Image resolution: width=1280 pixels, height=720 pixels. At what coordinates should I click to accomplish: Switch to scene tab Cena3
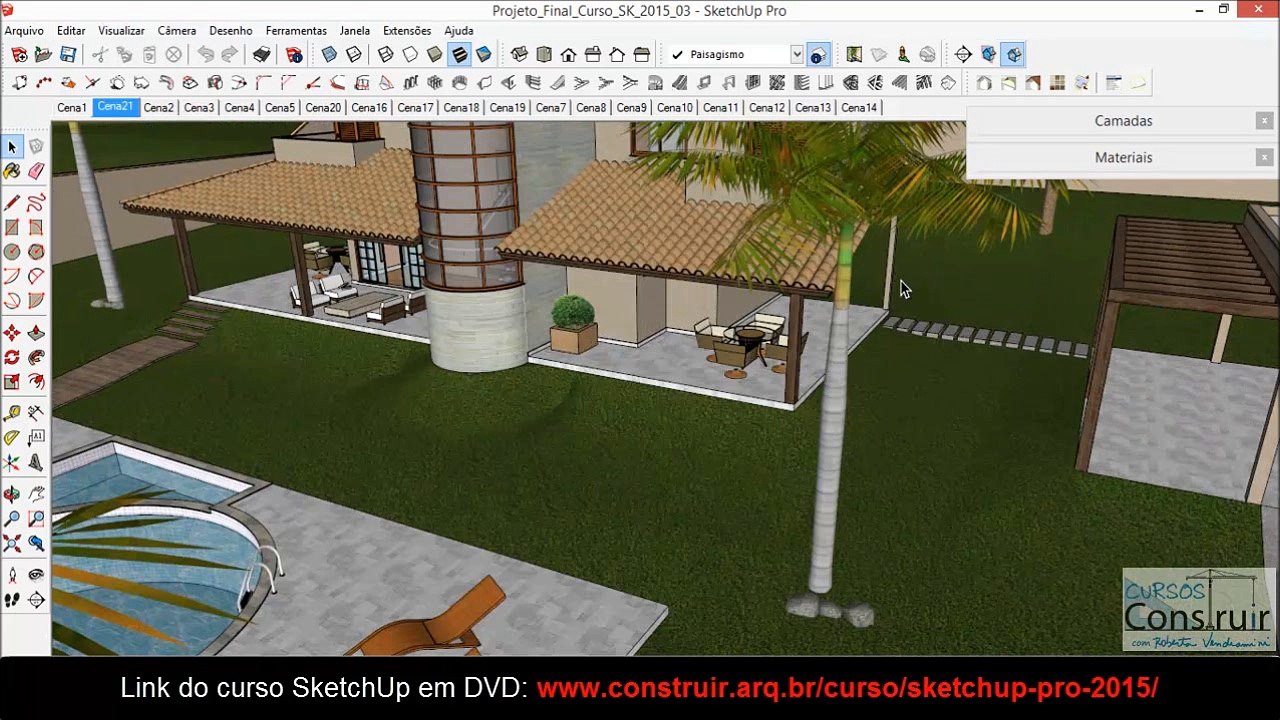tap(199, 107)
